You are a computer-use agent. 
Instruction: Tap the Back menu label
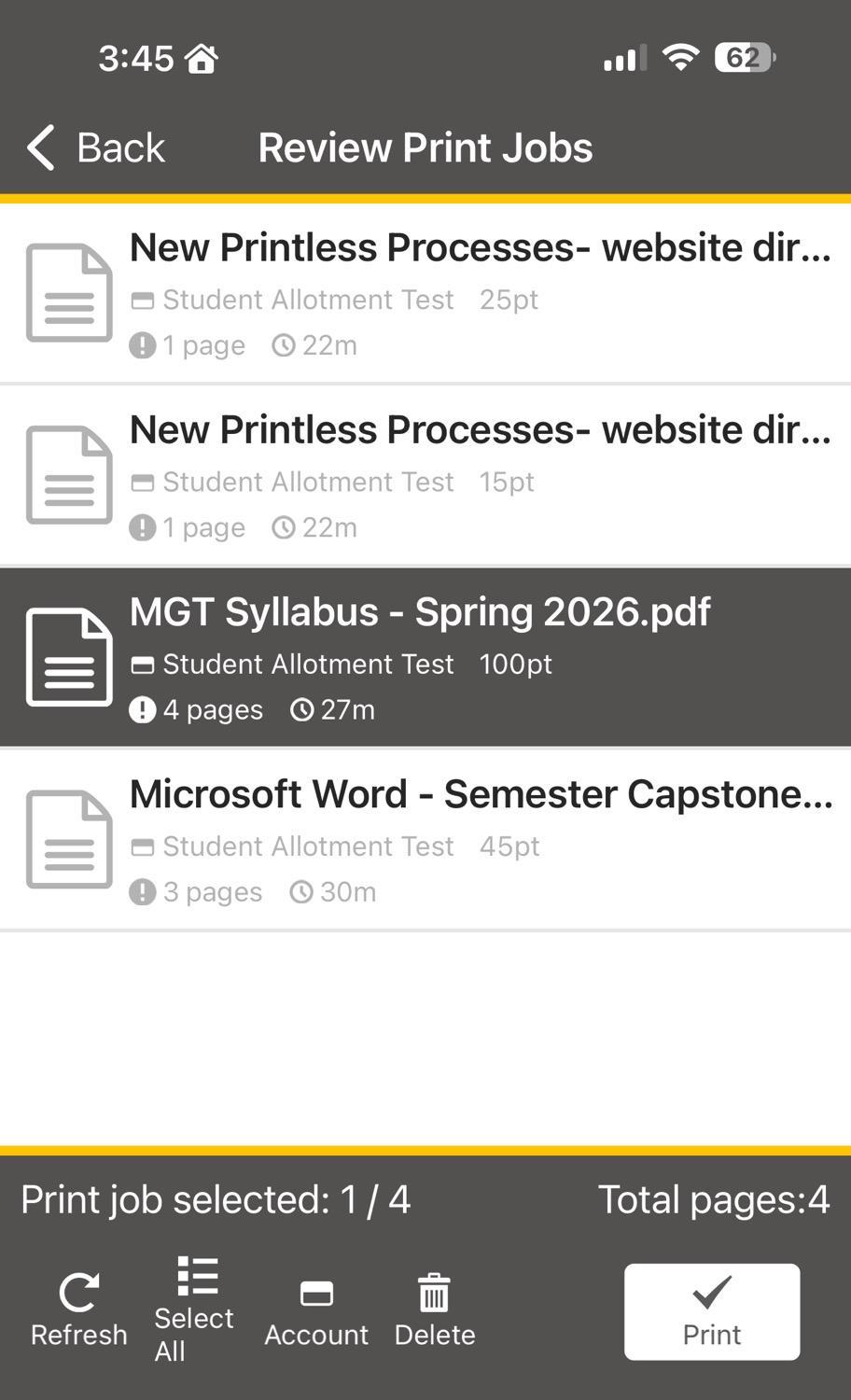122,147
